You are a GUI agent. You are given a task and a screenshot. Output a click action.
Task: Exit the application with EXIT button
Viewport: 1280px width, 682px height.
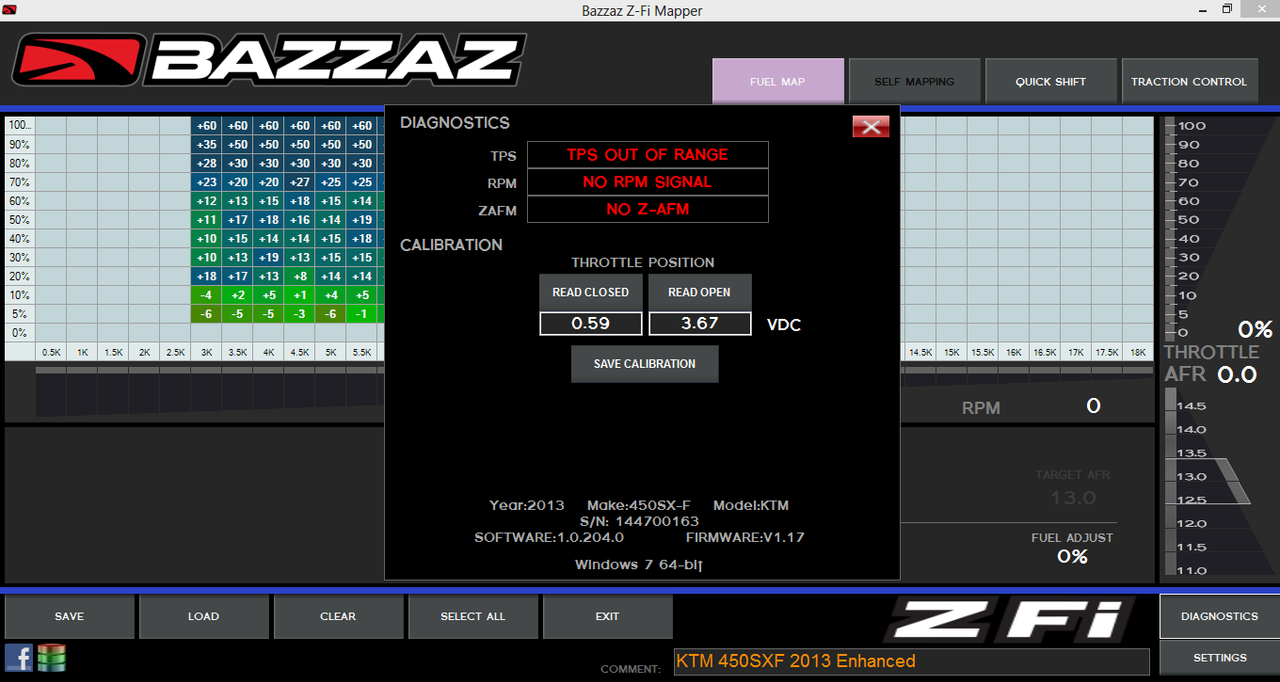click(607, 616)
